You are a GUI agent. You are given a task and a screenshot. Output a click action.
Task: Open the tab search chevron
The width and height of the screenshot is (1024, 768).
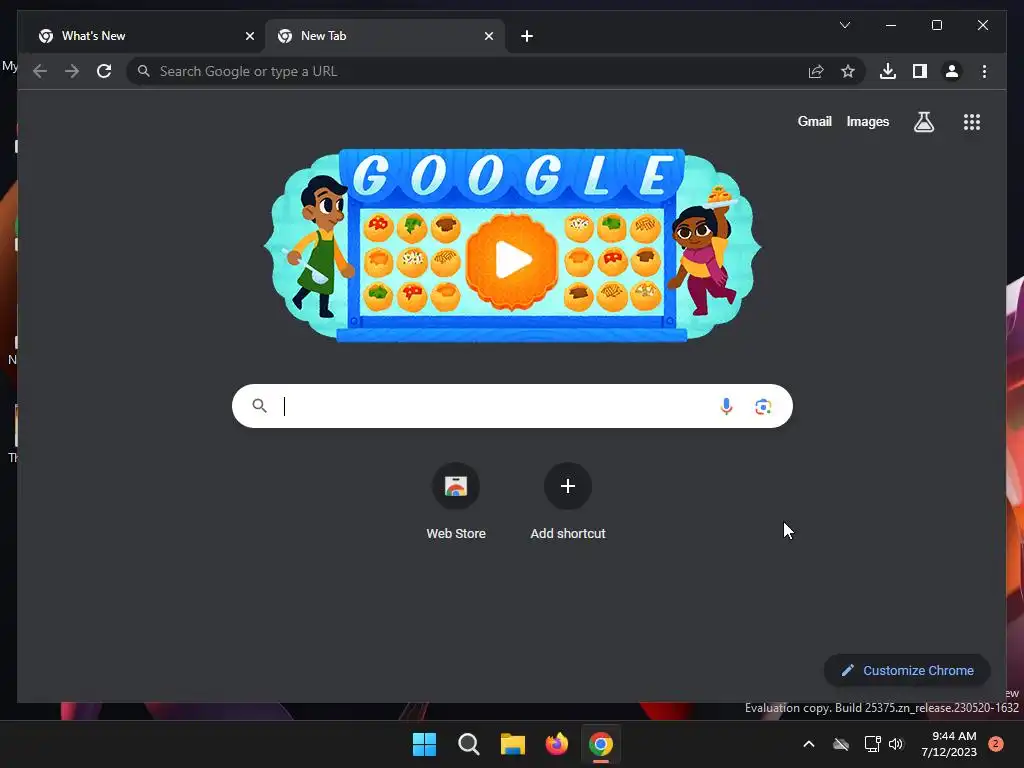tap(844, 25)
